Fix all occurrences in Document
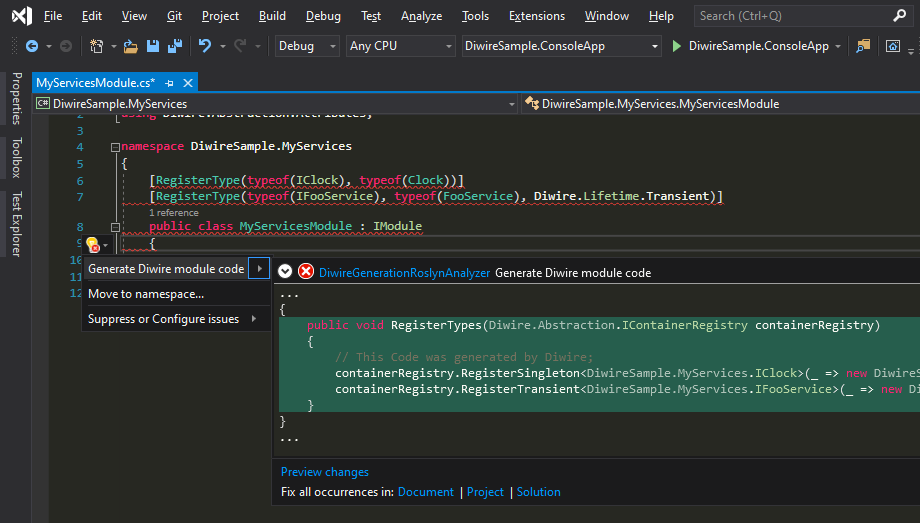The image size is (920, 523). [x=425, y=492]
